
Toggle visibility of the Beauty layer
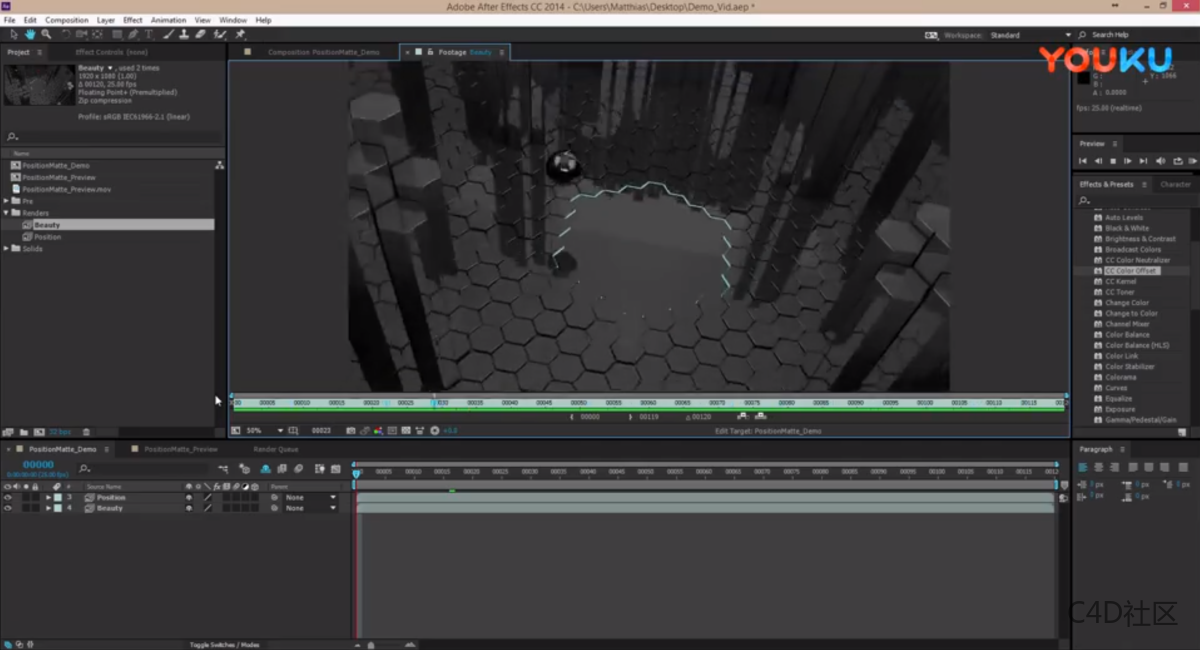(x=8, y=508)
